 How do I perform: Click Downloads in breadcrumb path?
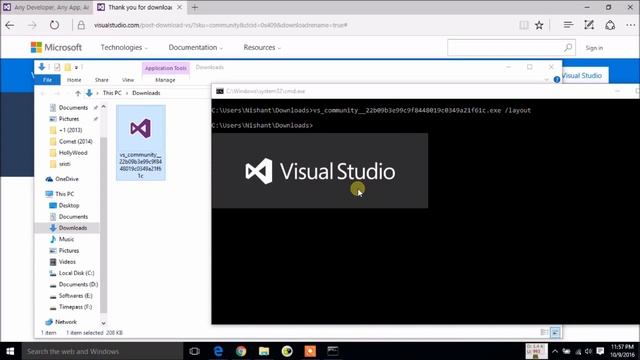pos(146,93)
